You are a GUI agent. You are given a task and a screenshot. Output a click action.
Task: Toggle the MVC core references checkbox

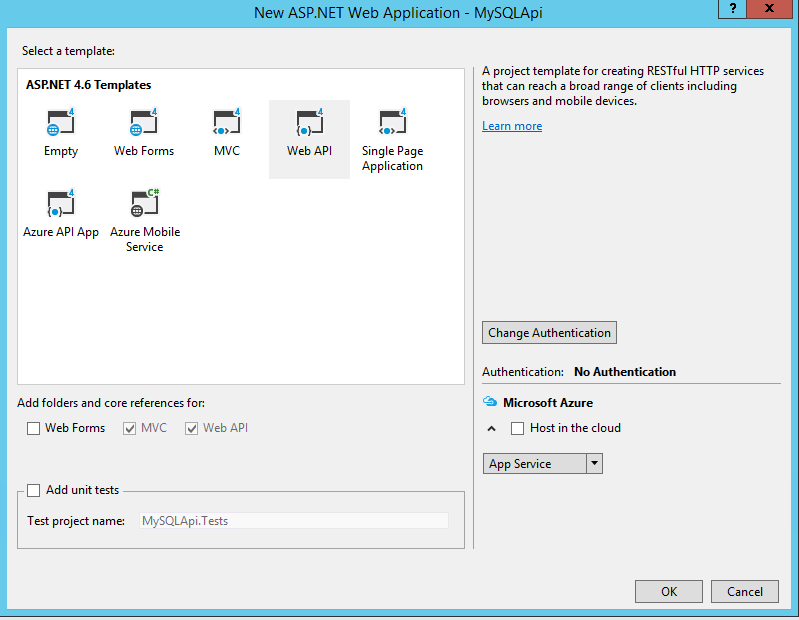[129, 428]
